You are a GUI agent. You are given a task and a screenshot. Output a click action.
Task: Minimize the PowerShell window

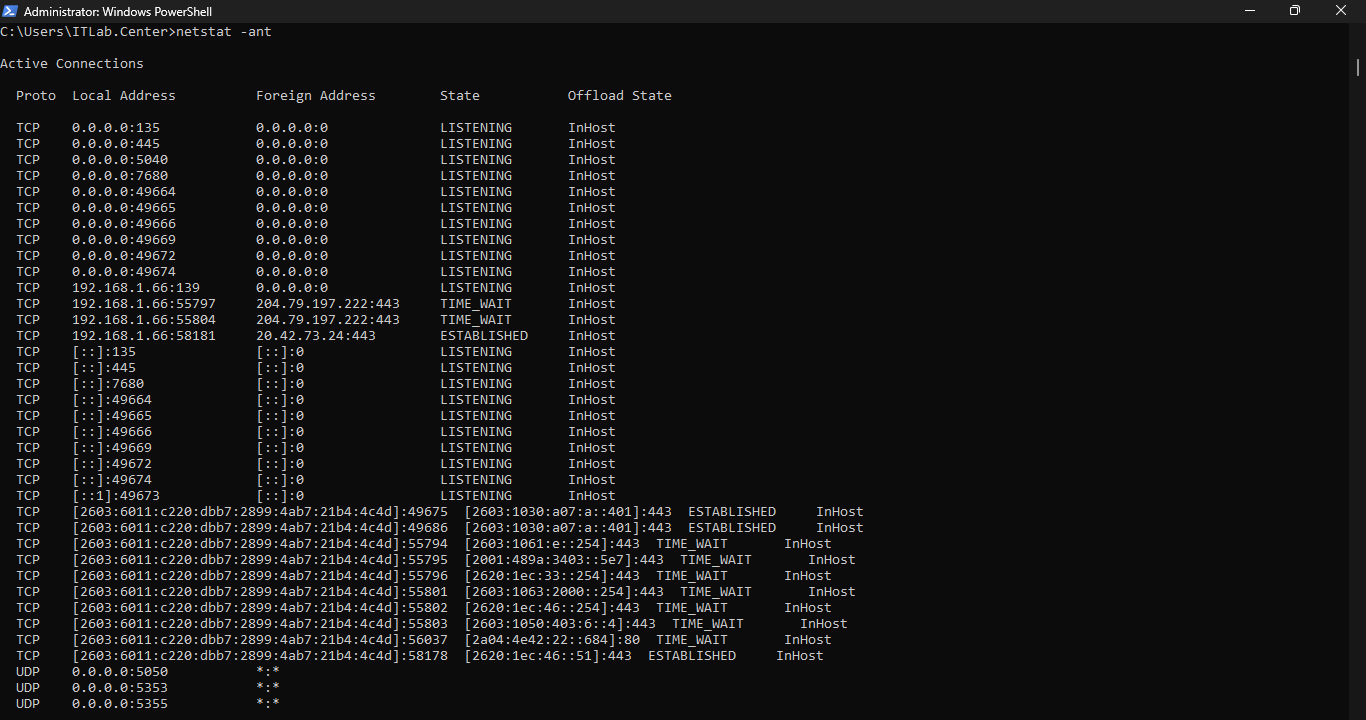pos(1249,11)
